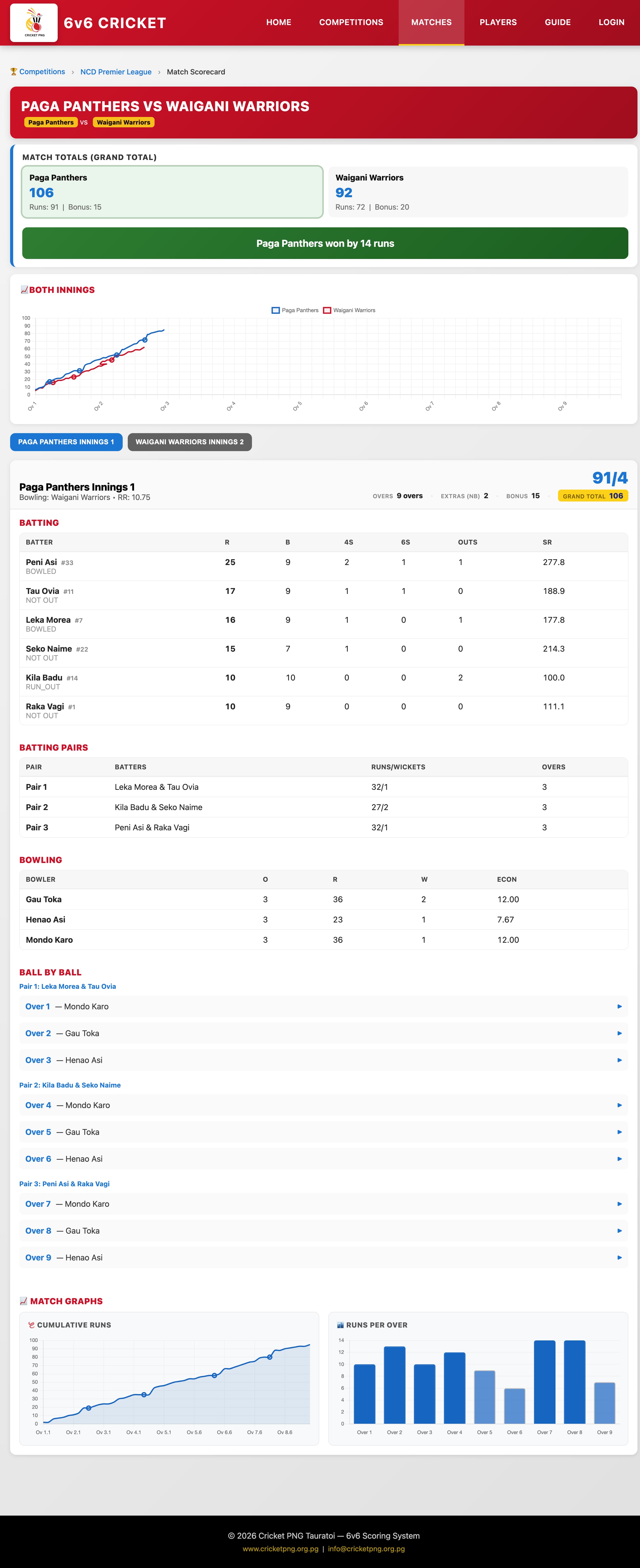Click batter name Peni Asi
Screen dimensions: 640x1568
pos(41,562)
